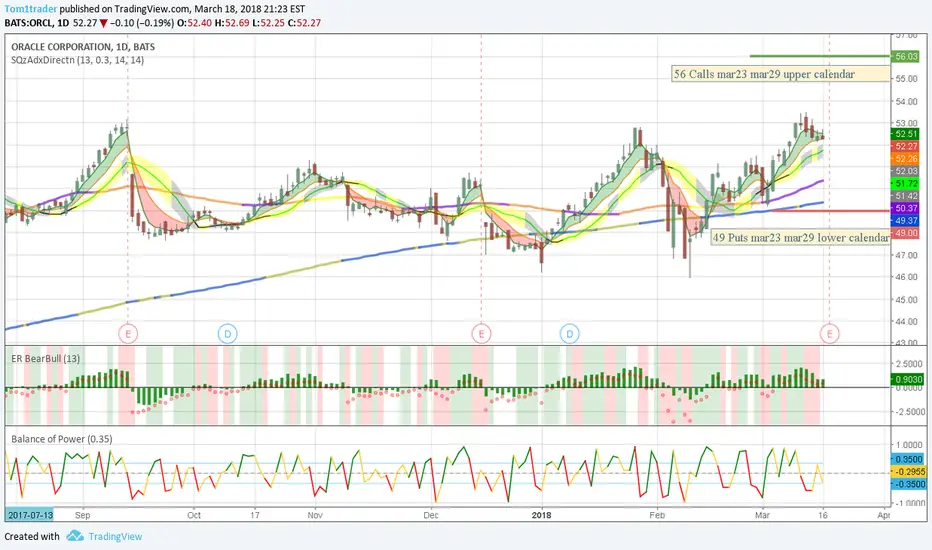Click the C:52.27 close value in header
932x550 pixels.
point(304,23)
